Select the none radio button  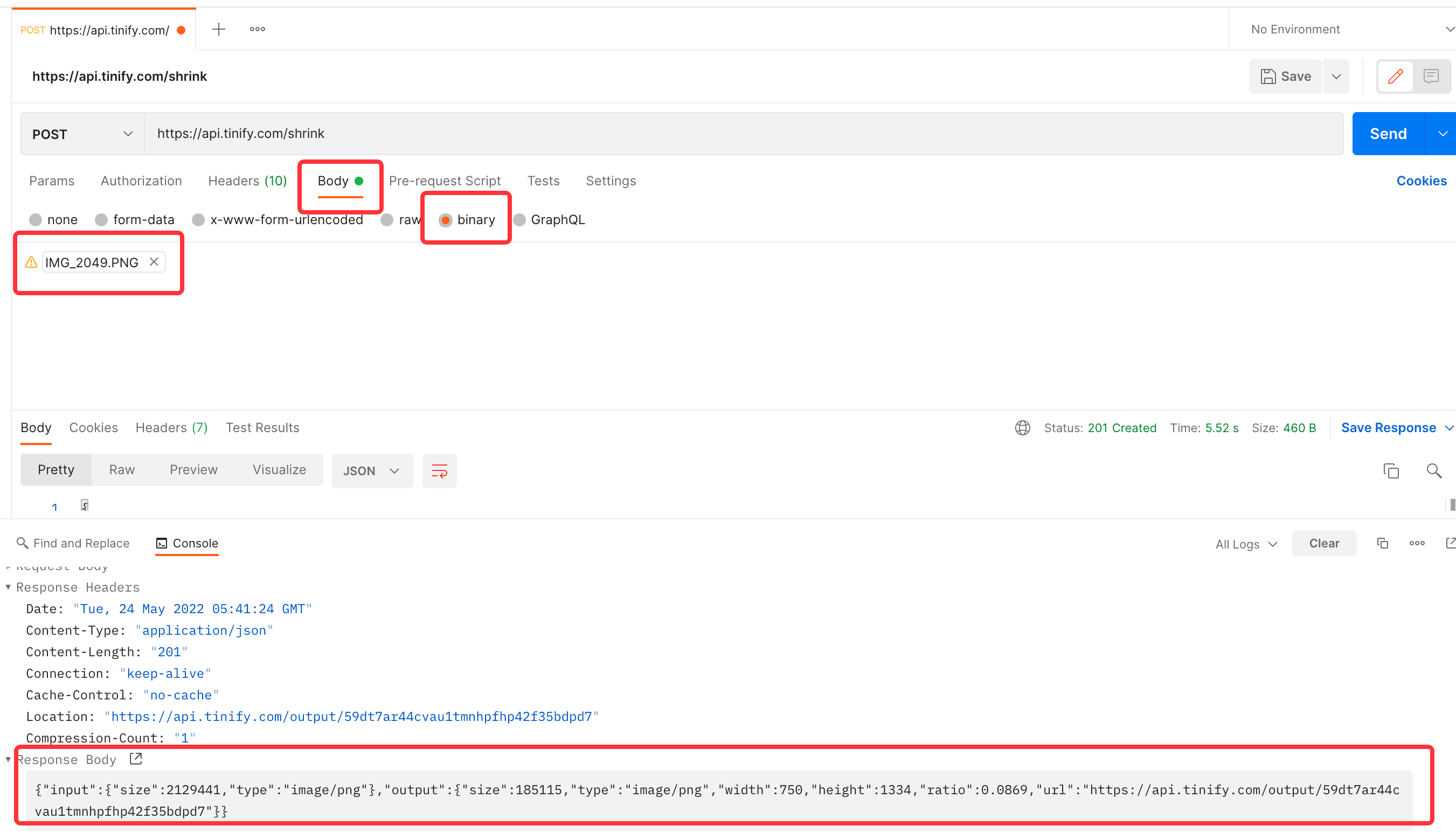coord(36,219)
